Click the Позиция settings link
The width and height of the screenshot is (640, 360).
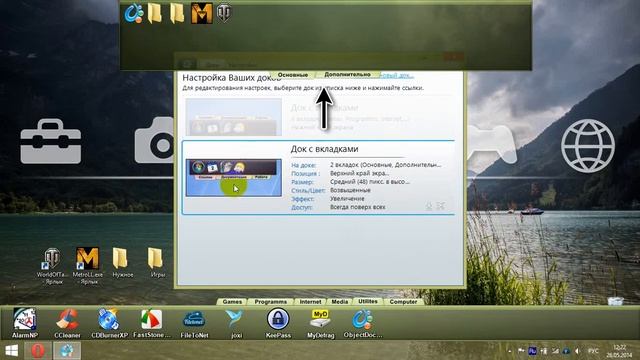pos(305,173)
